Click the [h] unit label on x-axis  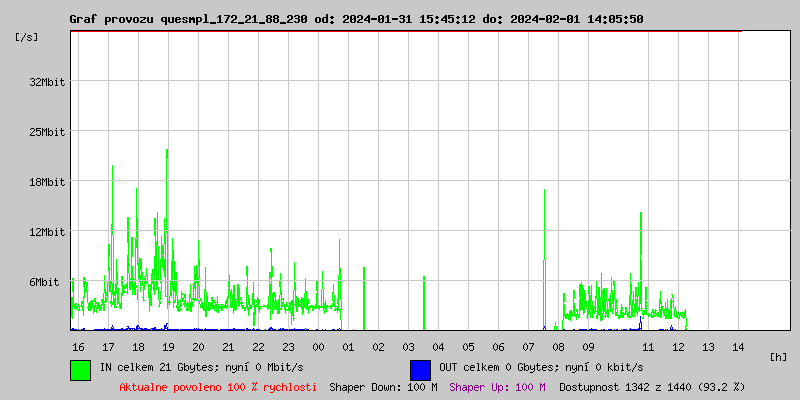779,356
